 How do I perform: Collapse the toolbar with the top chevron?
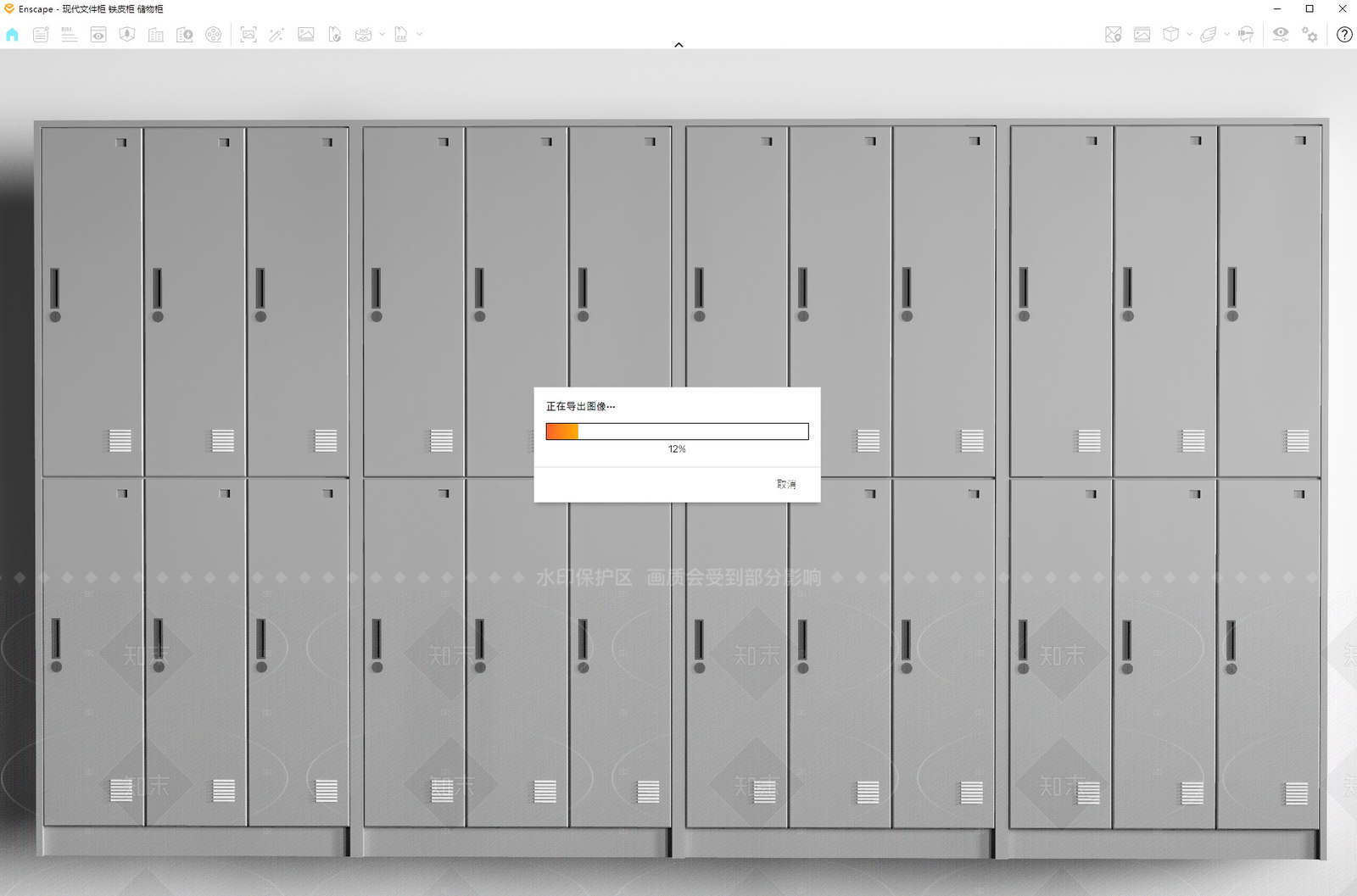[x=678, y=45]
